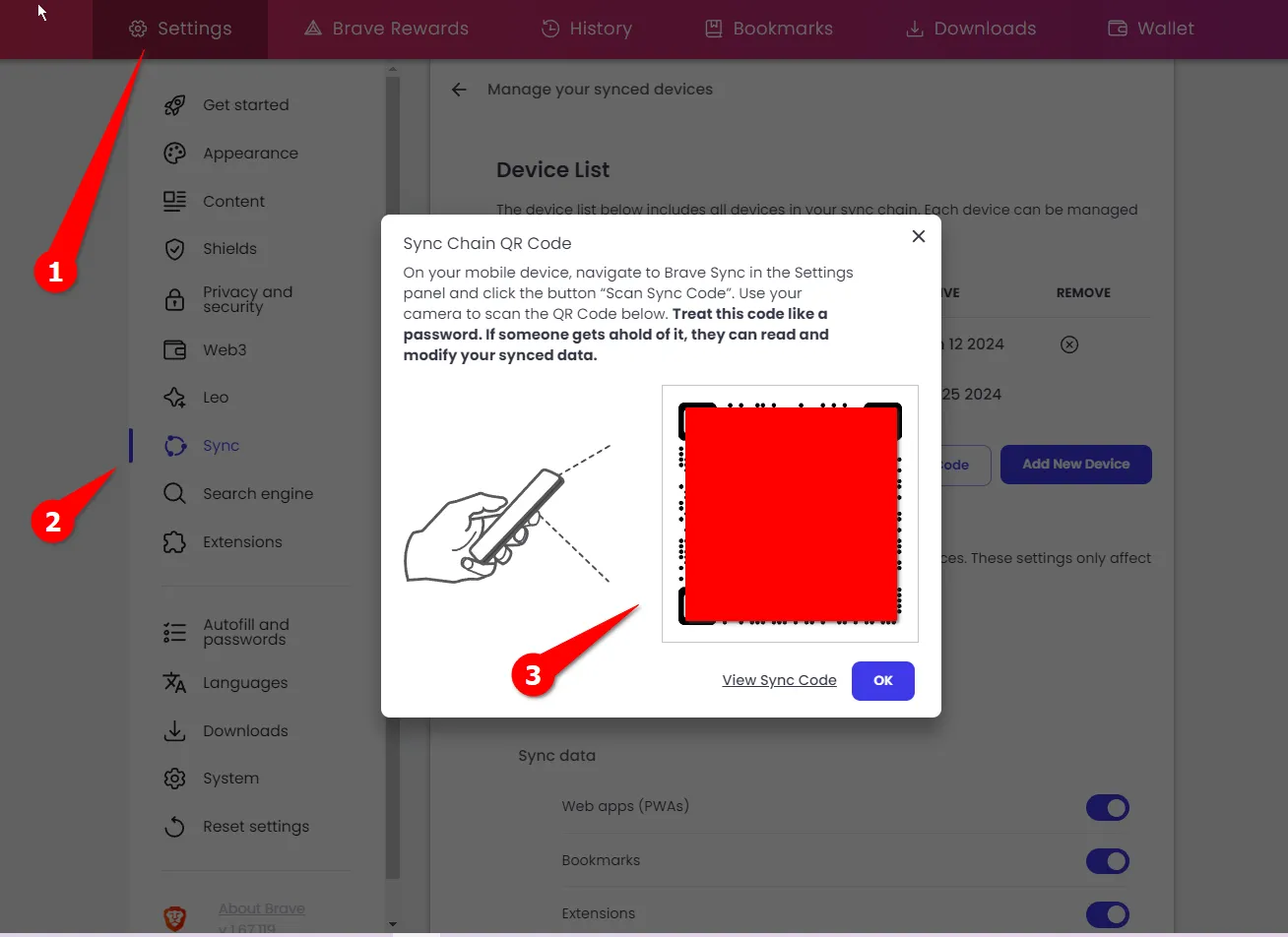Viewport: 1288px width, 937px height.
Task: Click the Search engine magnifier icon
Action: click(x=174, y=494)
